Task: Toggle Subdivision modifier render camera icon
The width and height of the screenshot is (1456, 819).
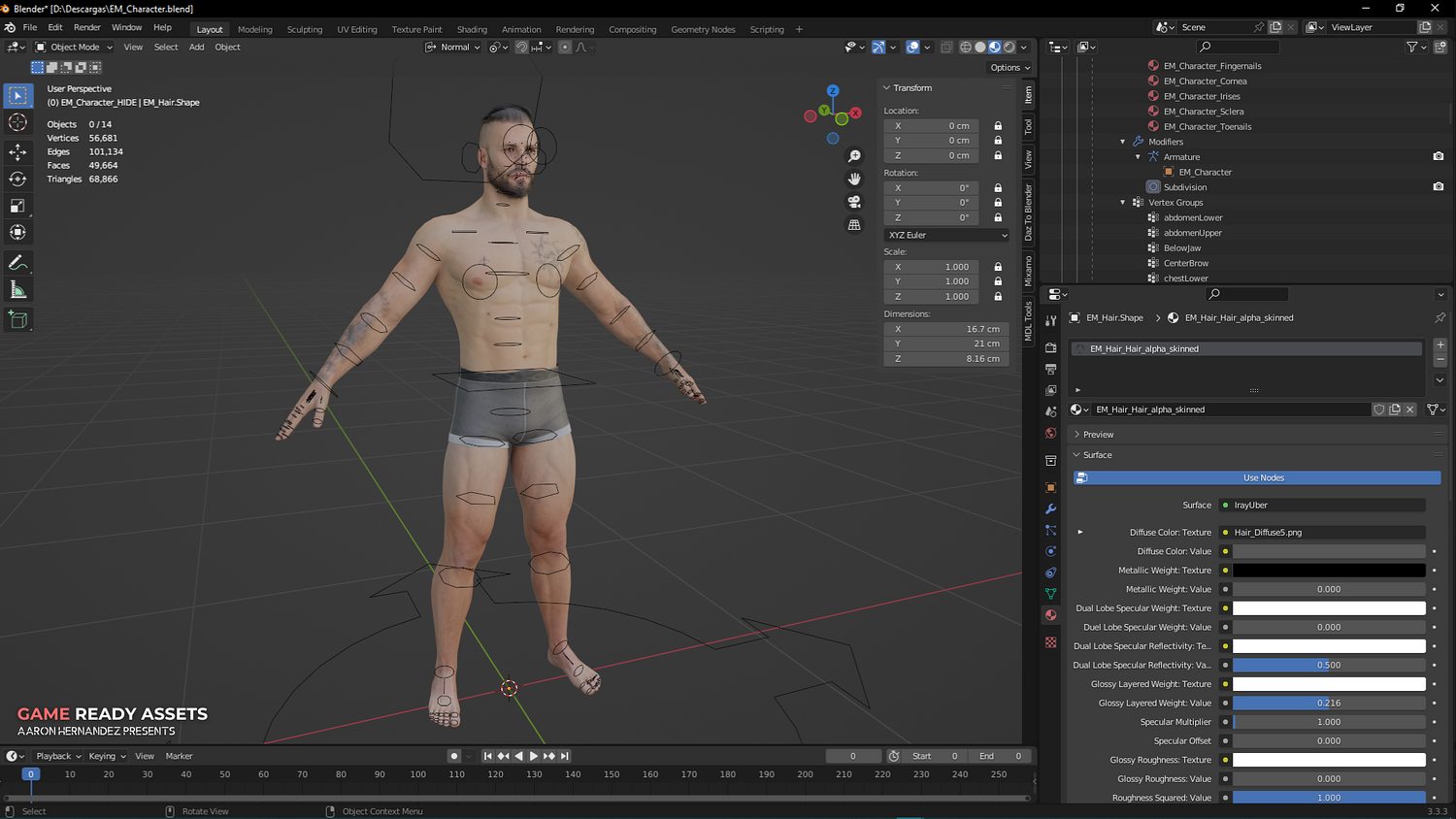Action: point(1439,186)
